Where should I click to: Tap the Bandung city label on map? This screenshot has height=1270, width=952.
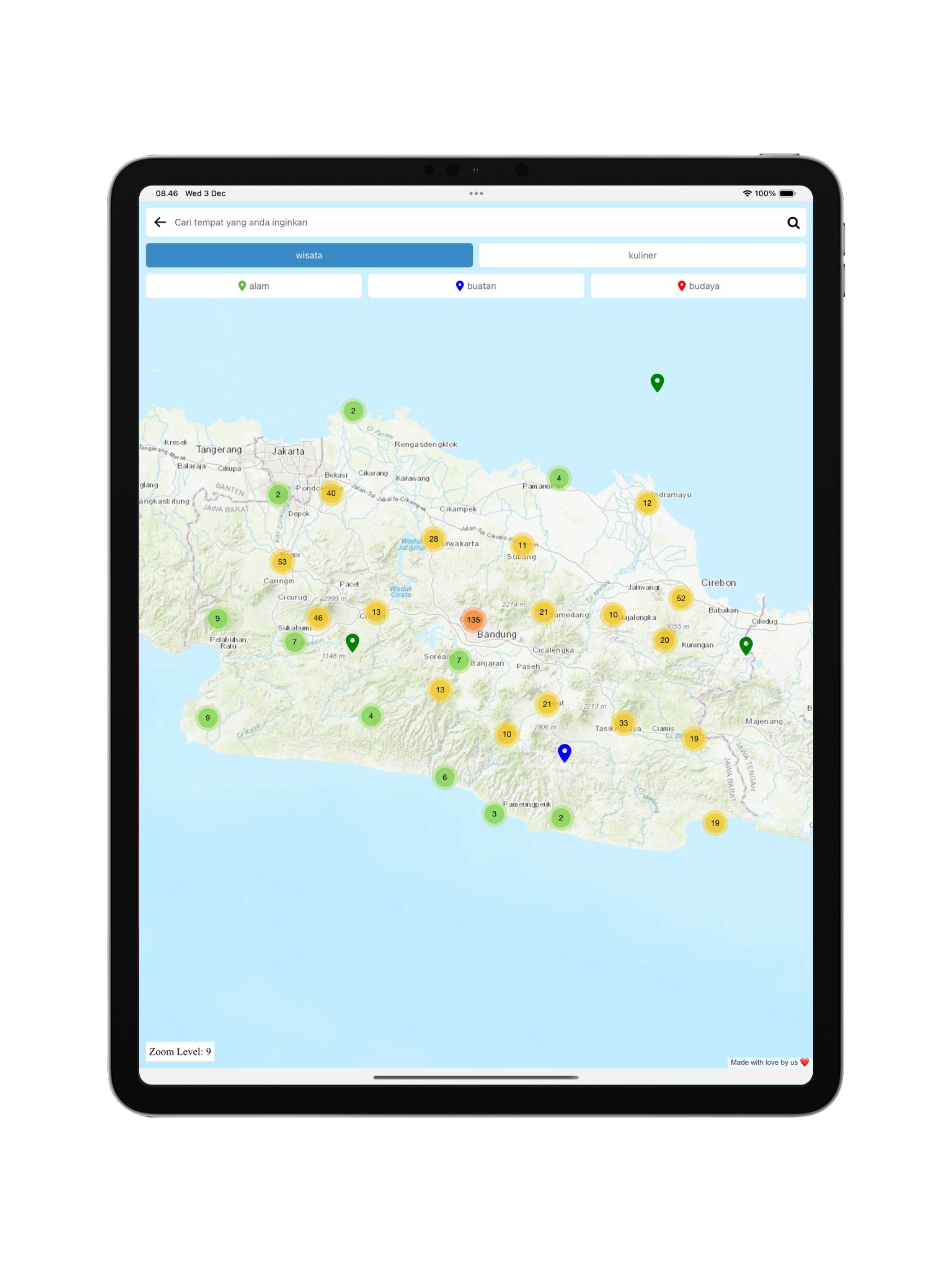[x=497, y=635]
